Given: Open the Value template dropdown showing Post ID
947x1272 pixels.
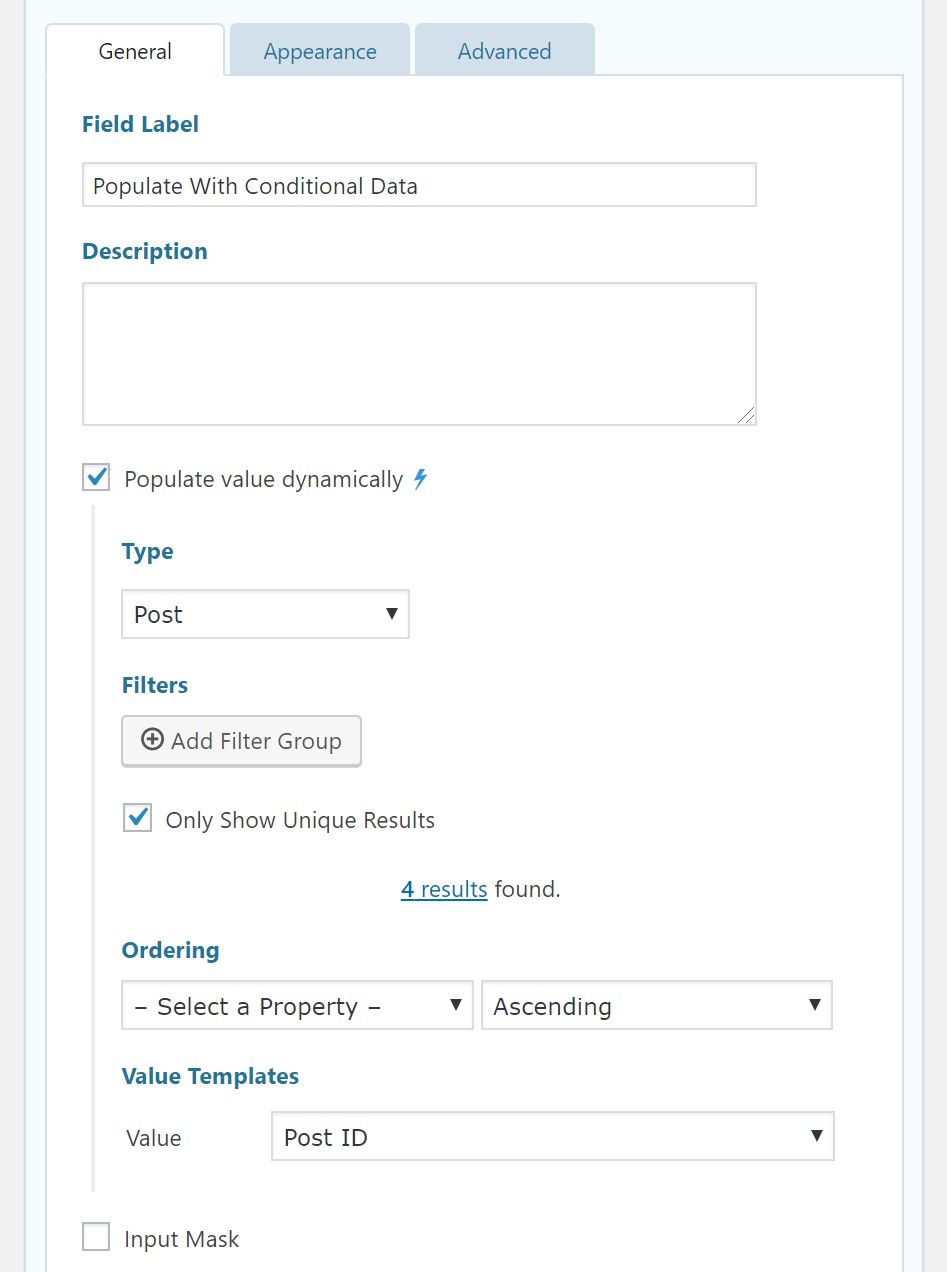Looking at the screenshot, I should click(552, 1137).
